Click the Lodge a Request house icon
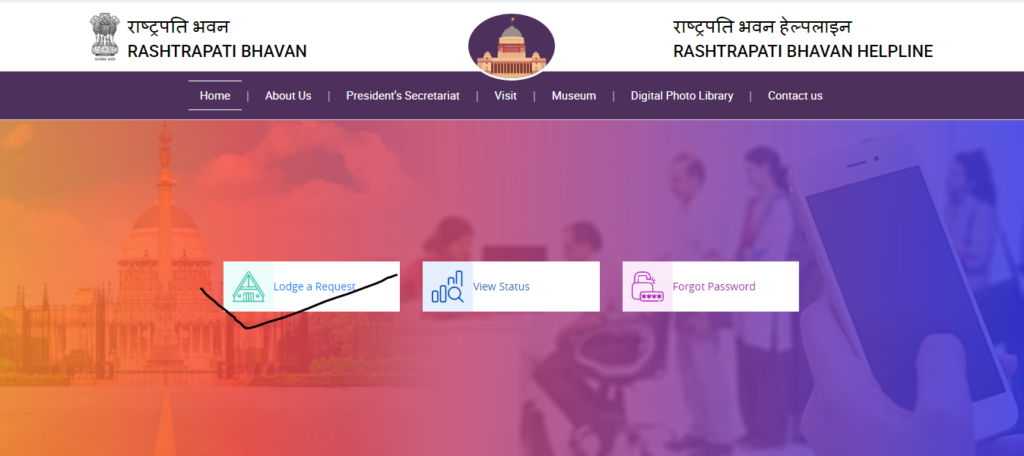This screenshot has width=1024, height=456. [248, 287]
